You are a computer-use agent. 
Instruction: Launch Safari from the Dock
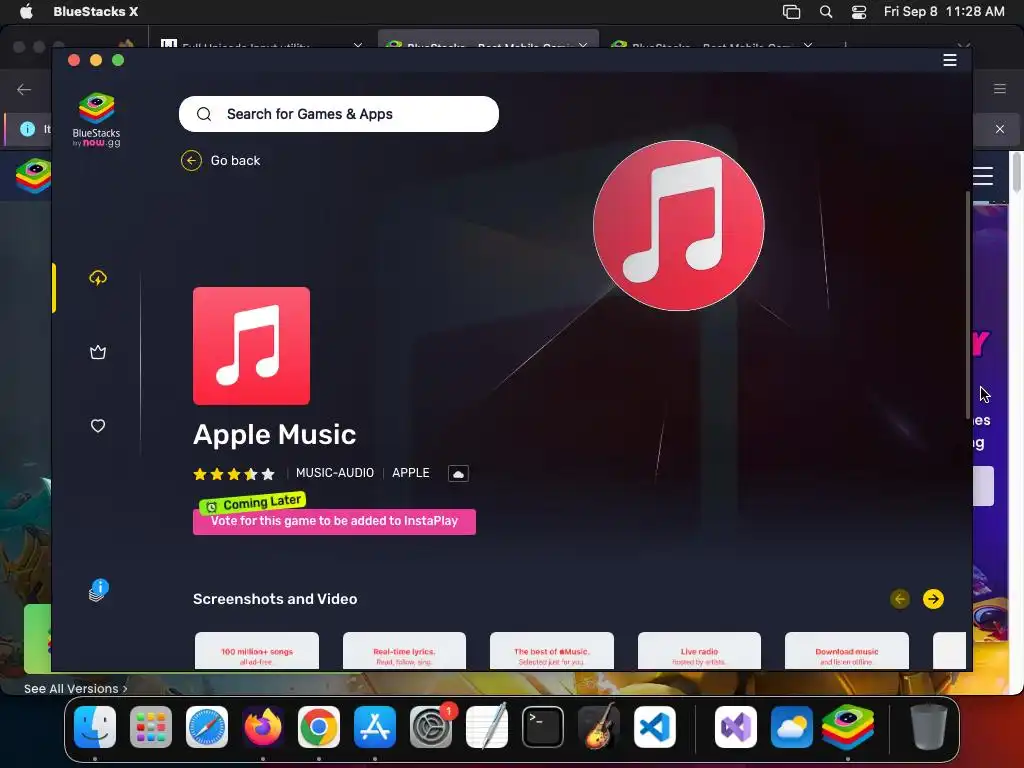tap(207, 727)
